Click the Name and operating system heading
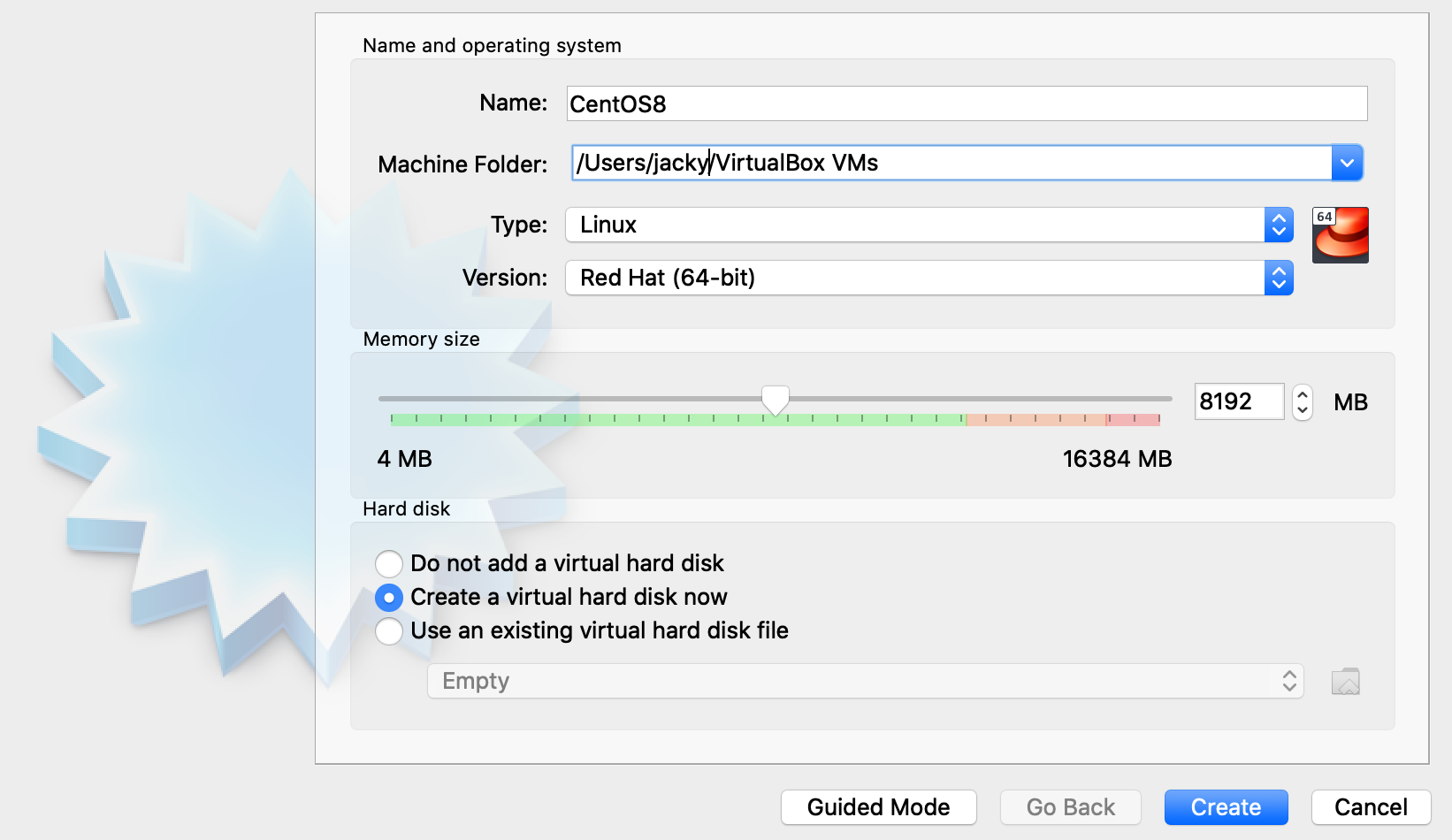This screenshot has width=1452, height=840. (x=493, y=46)
